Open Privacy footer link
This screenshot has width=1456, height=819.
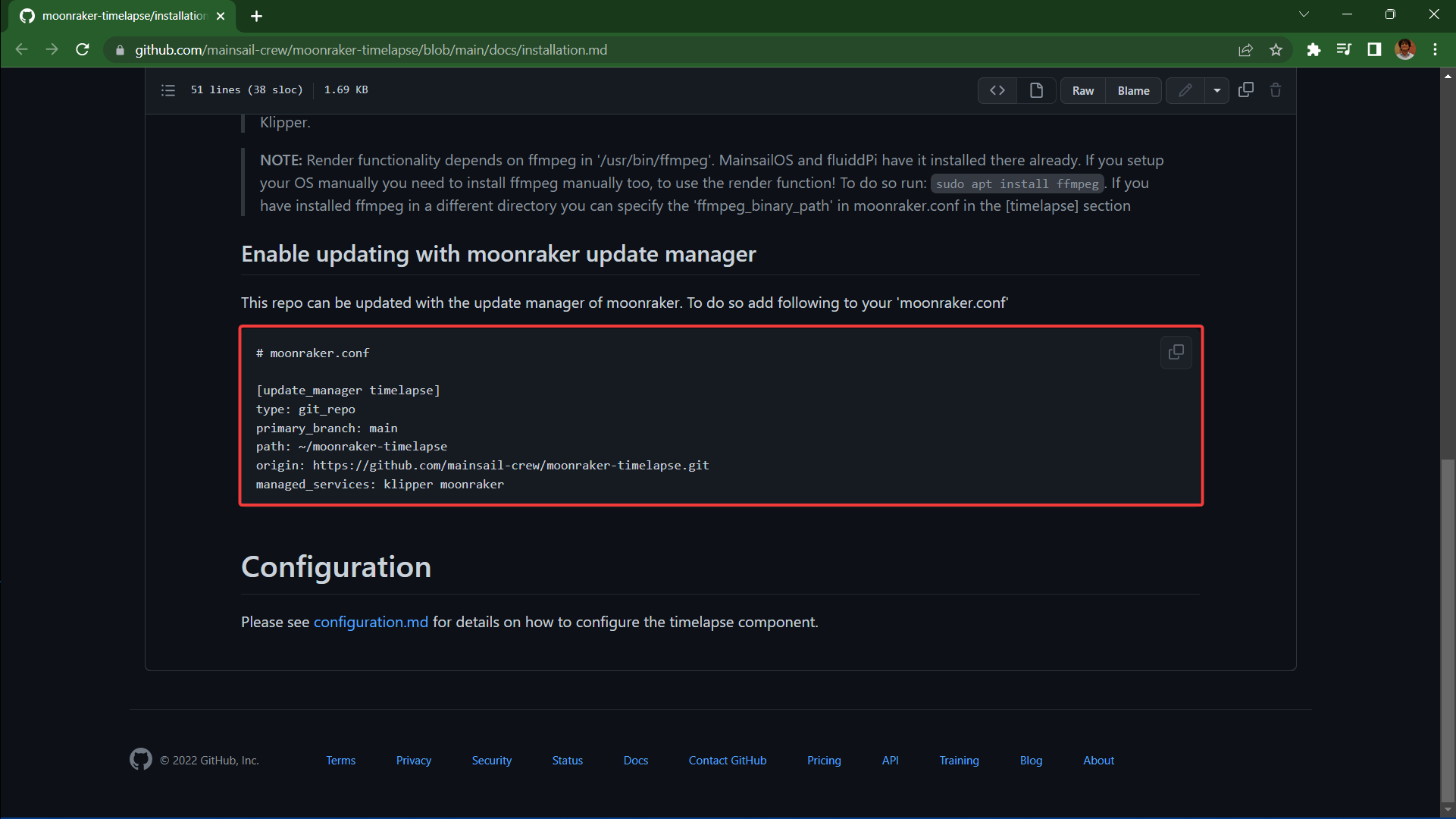[x=414, y=760]
